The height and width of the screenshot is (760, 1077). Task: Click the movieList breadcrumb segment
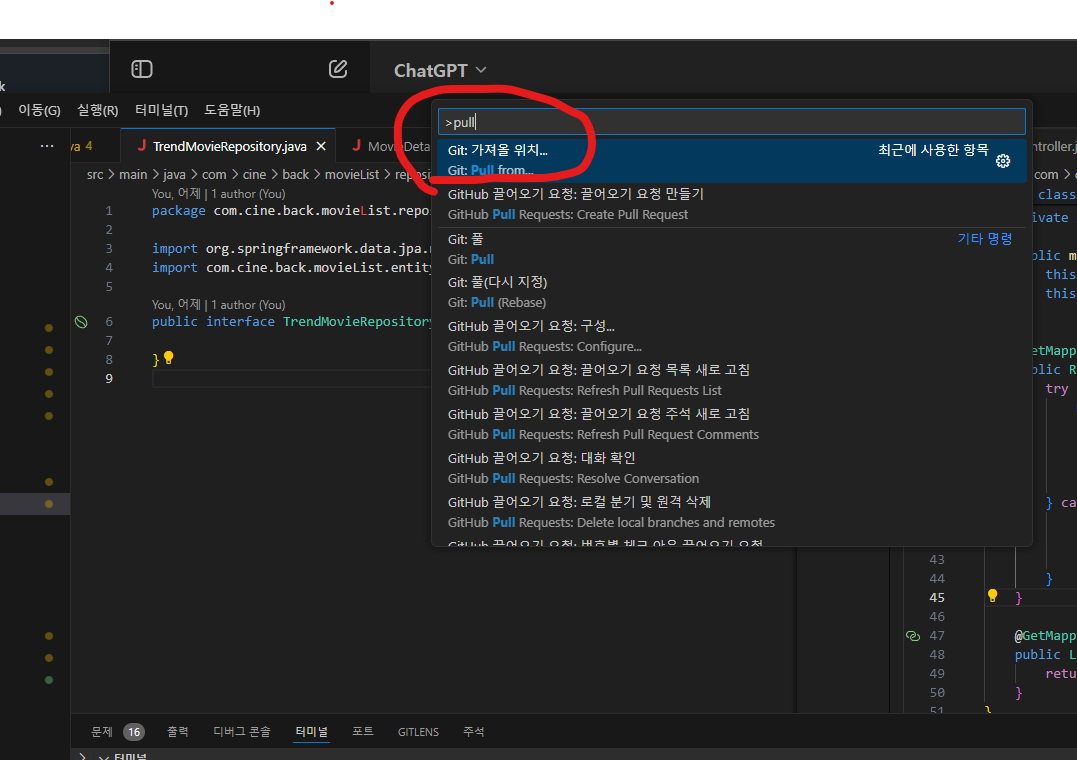pos(352,175)
